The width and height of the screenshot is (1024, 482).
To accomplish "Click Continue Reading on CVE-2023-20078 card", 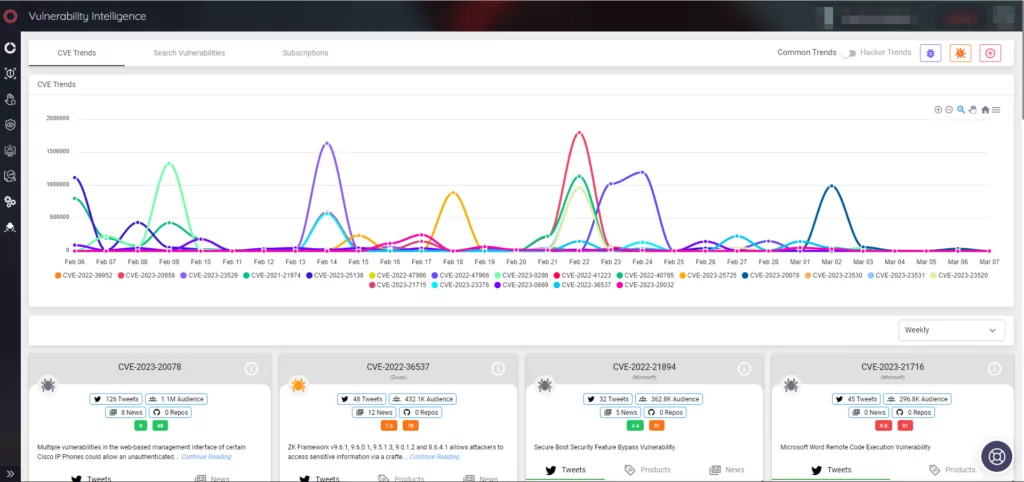I will pos(206,457).
